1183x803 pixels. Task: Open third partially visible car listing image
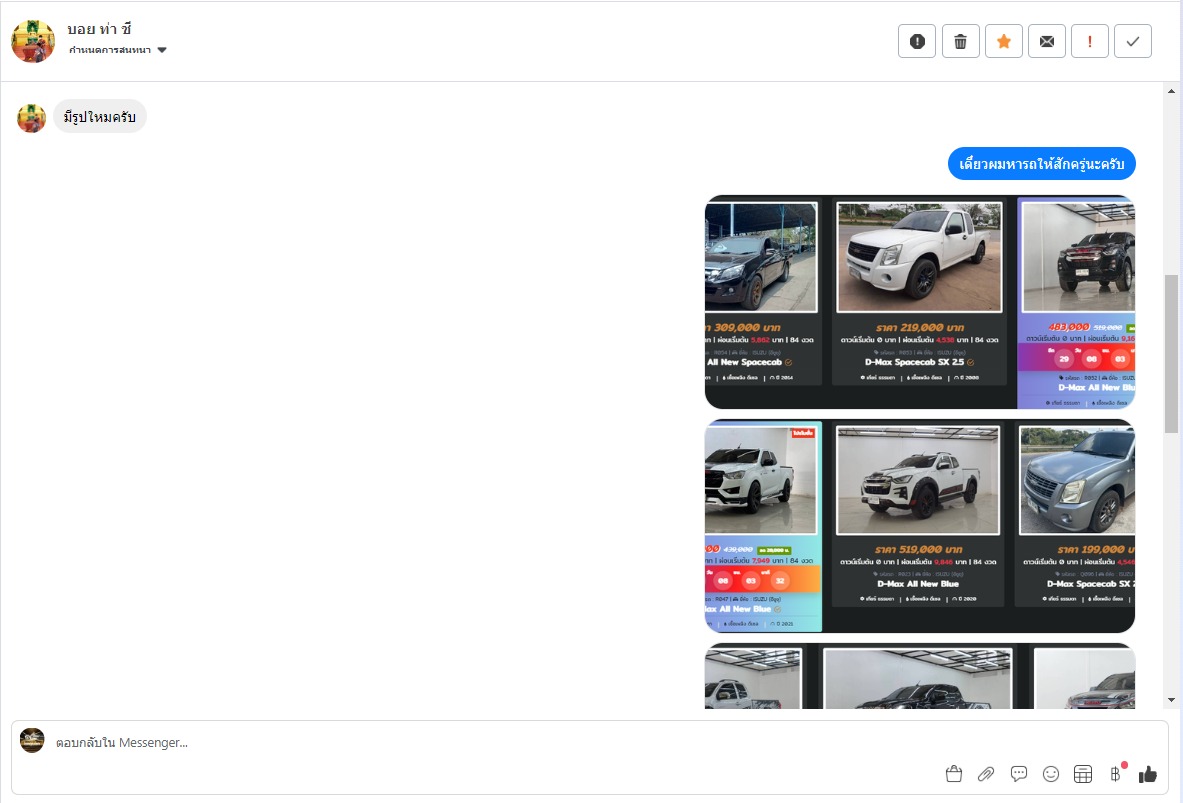coord(920,676)
